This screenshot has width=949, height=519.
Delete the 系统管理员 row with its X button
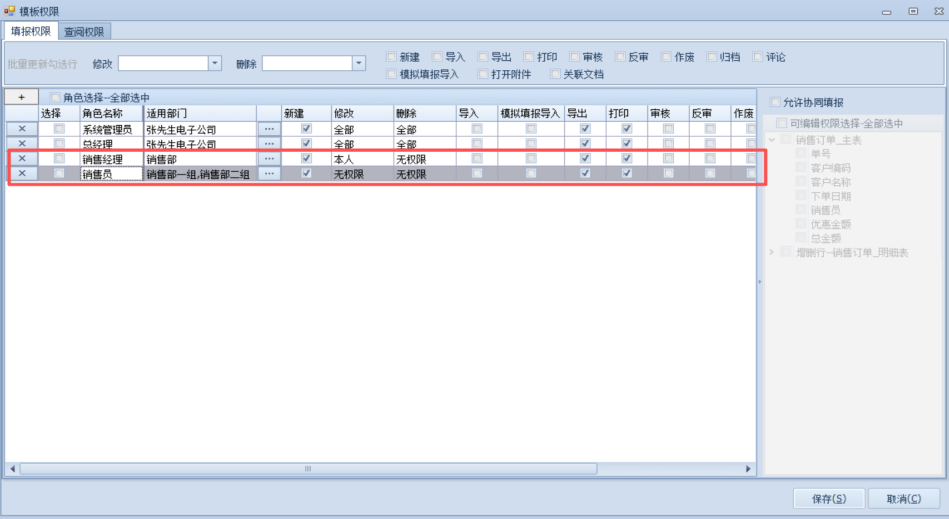tap(21, 129)
